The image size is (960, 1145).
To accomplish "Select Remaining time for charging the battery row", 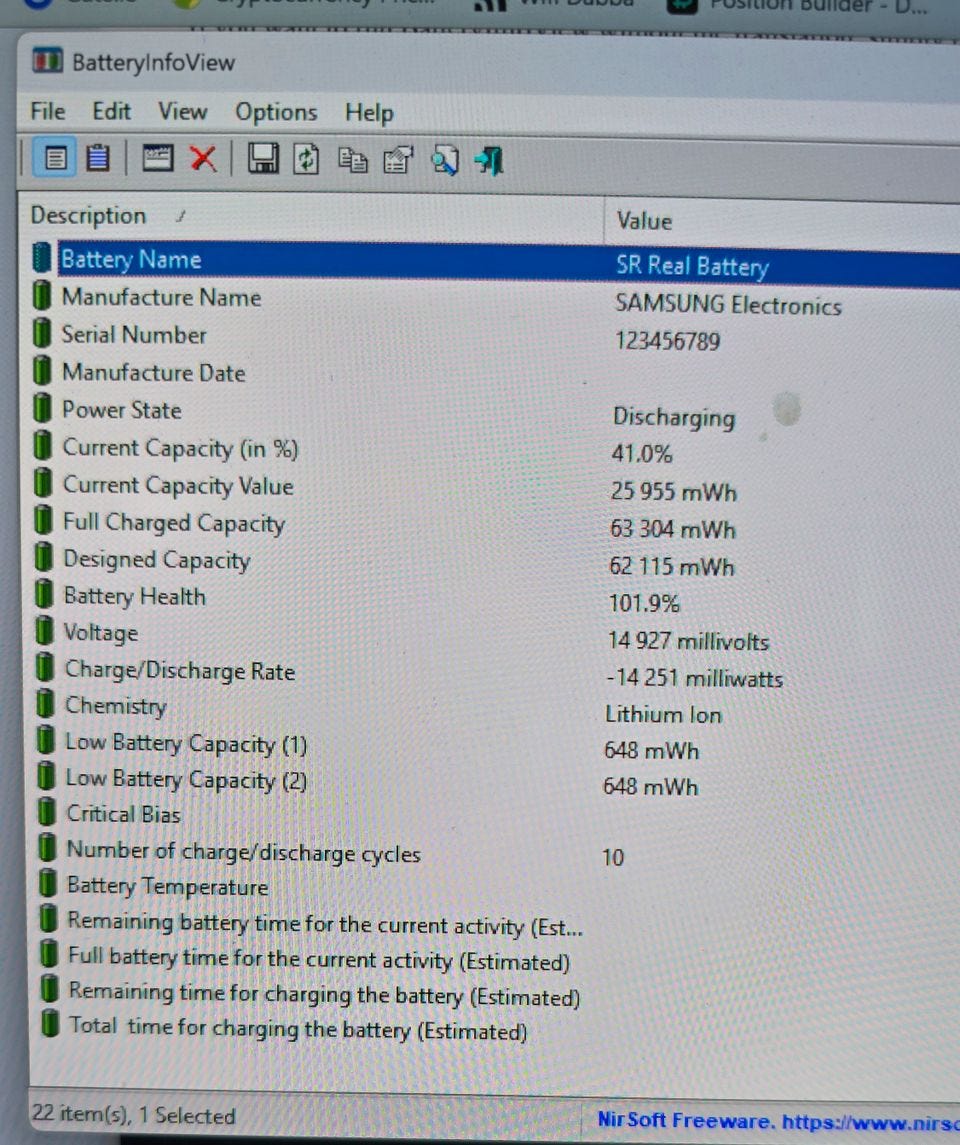I will tap(325, 995).
